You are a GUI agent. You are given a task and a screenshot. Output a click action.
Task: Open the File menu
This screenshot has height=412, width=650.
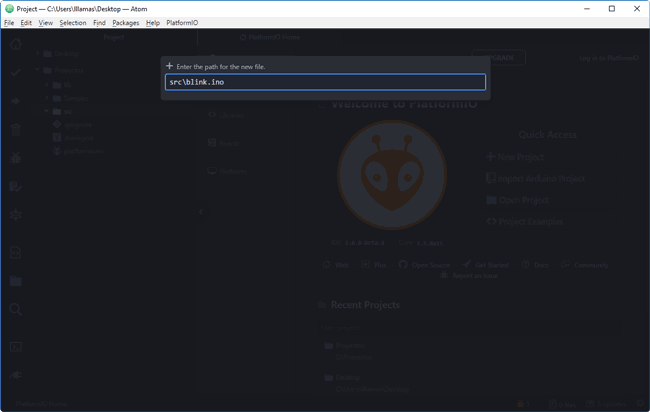[x=9, y=23]
